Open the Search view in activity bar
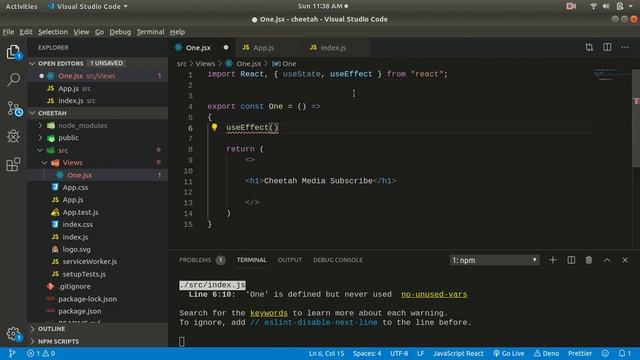This screenshot has height=360, width=640. pos(13,80)
